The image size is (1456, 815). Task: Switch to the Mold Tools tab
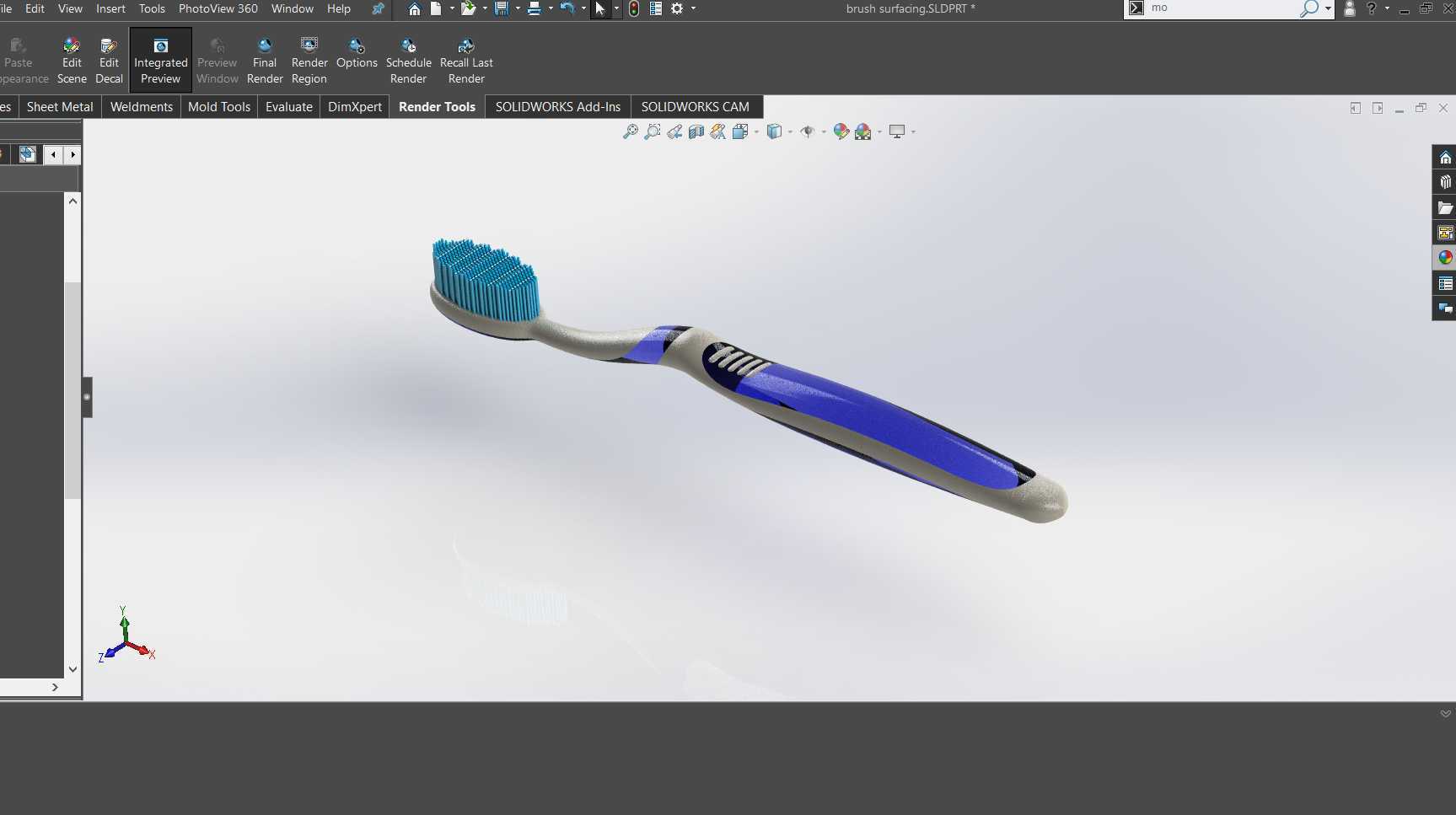point(219,107)
